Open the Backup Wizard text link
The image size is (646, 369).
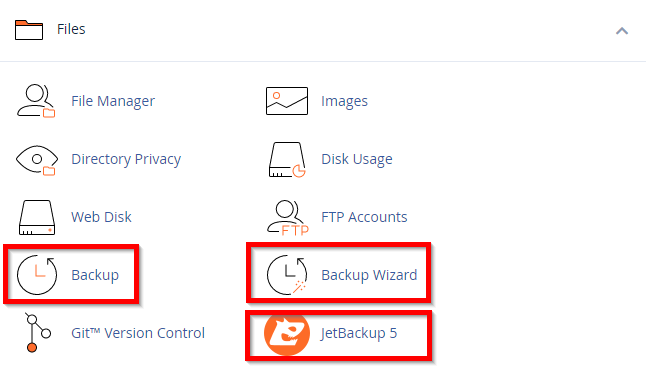coord(369,275)
